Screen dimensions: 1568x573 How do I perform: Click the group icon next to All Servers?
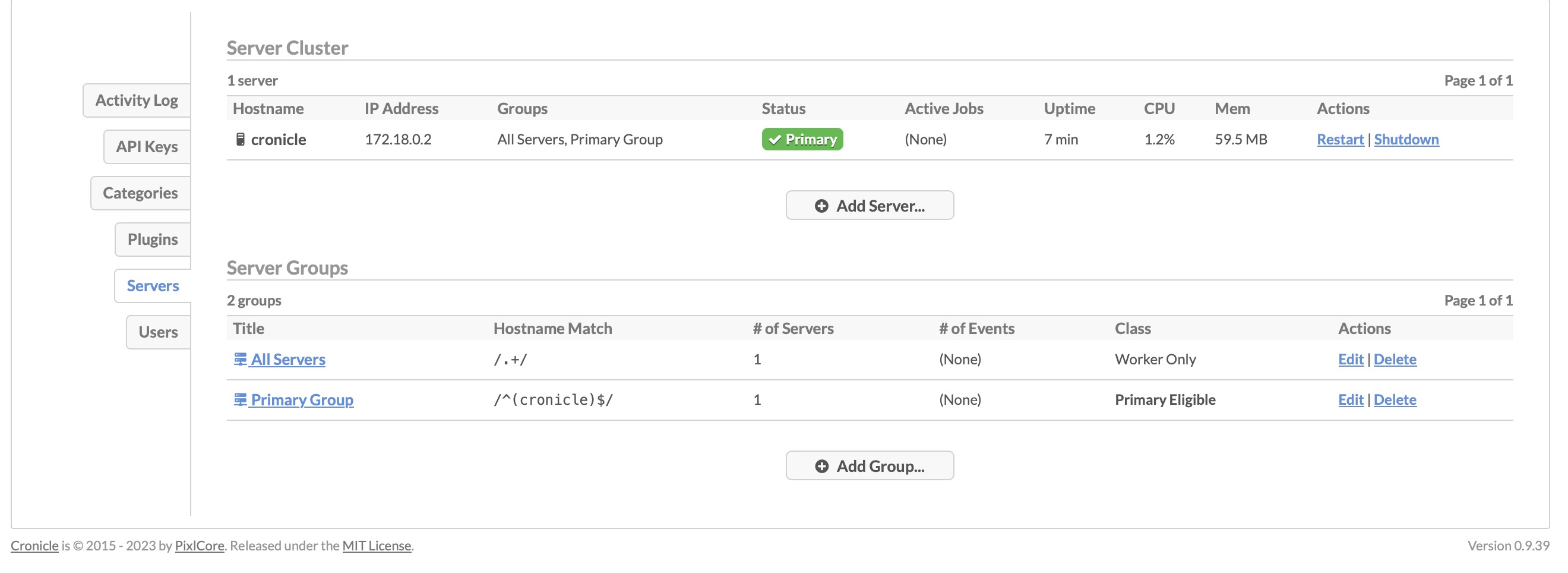tap(241, 358)
